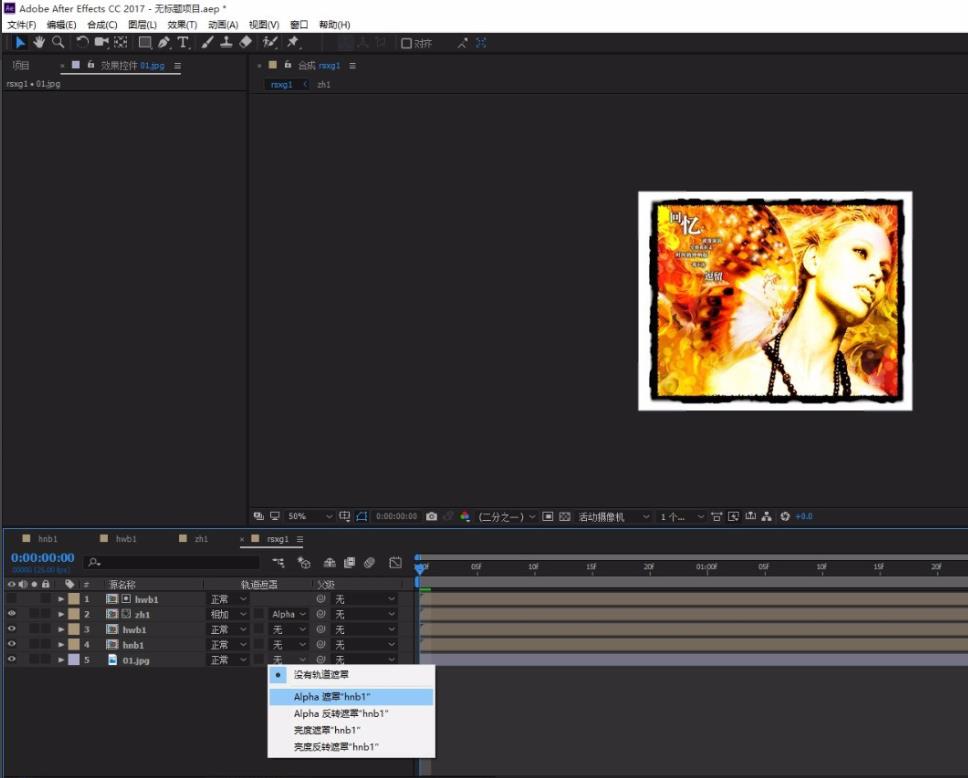968x778 pixels.
Task: Open the 50% magnification dropdown
Action: (x=310, y=516)
